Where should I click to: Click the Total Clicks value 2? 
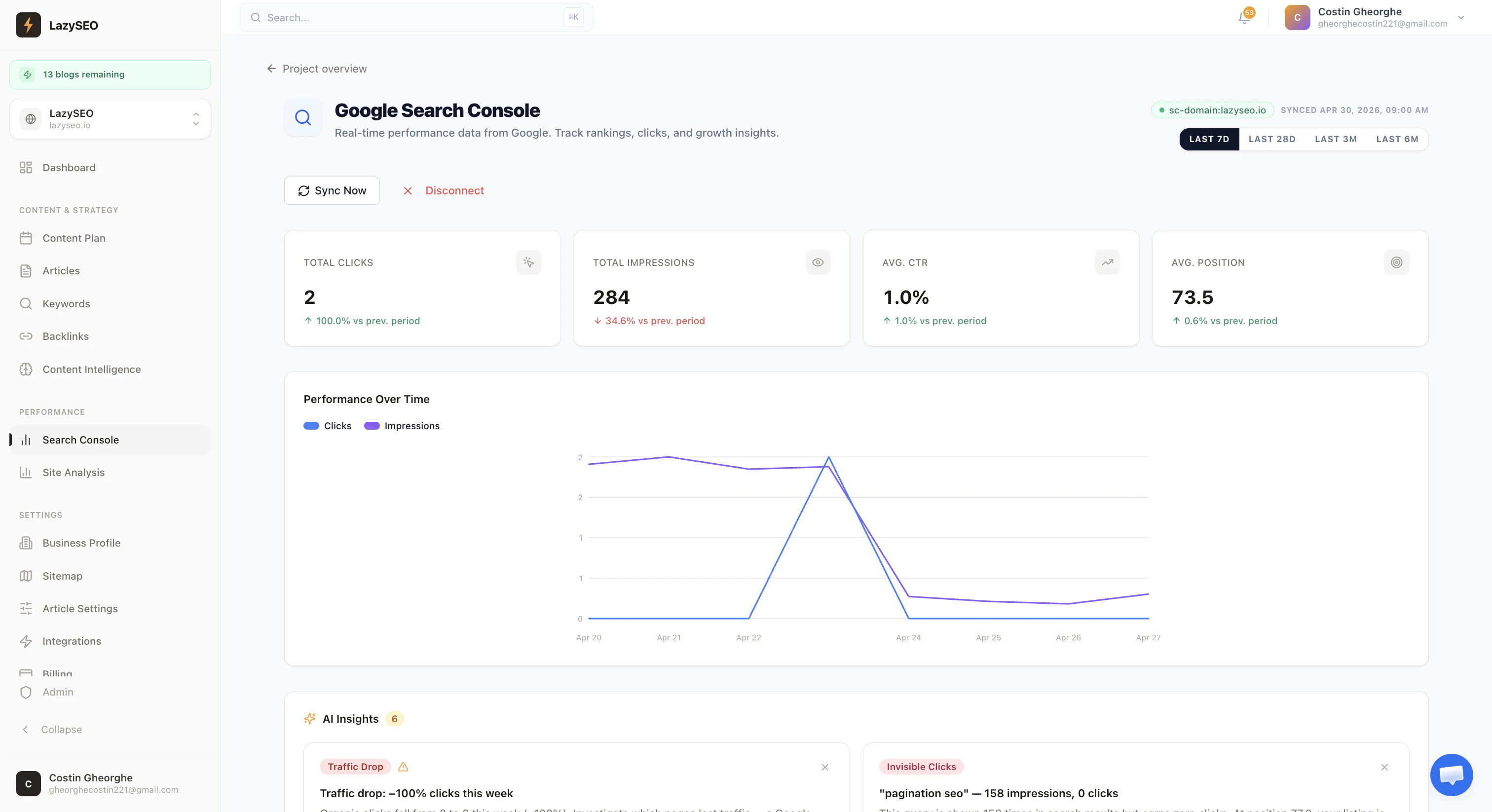coord(310,297)
